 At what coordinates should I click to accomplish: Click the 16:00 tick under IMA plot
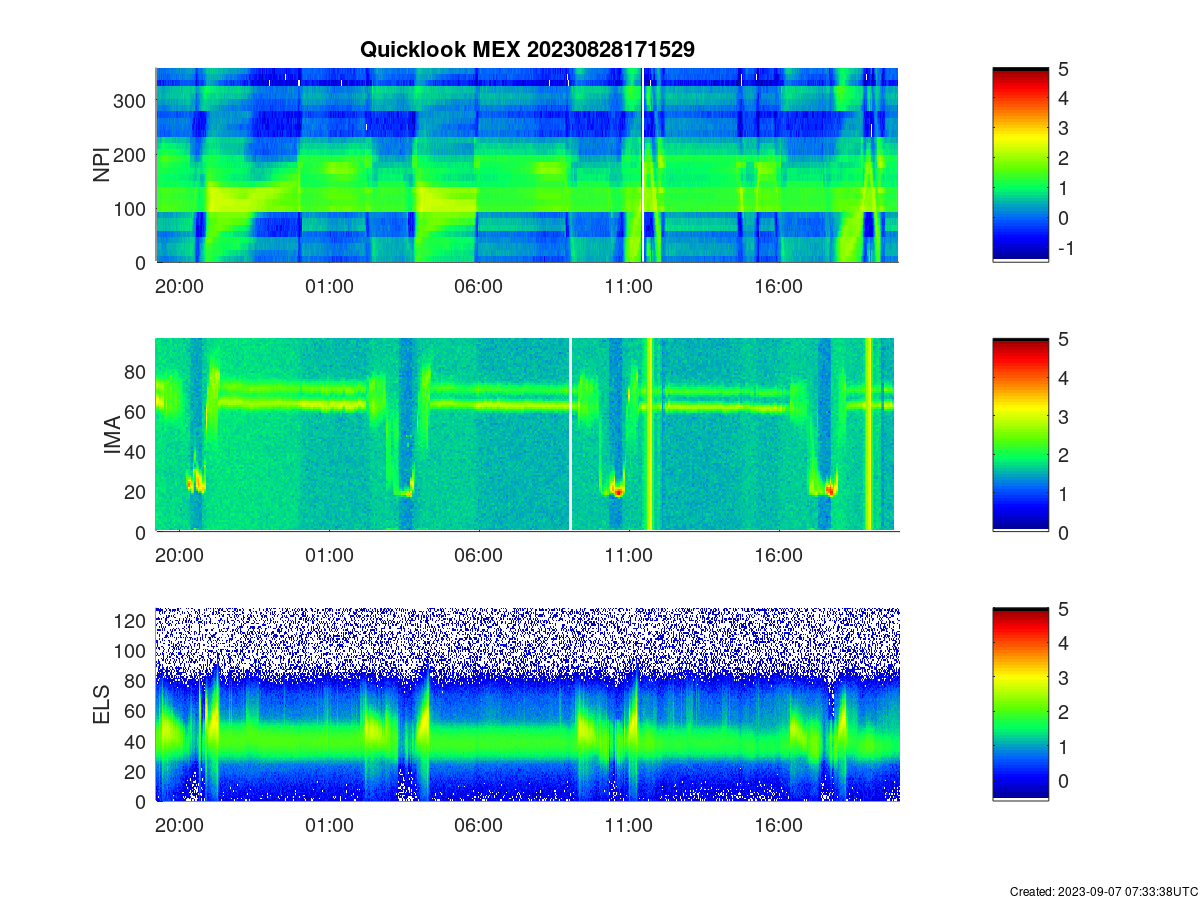(779, 556)
